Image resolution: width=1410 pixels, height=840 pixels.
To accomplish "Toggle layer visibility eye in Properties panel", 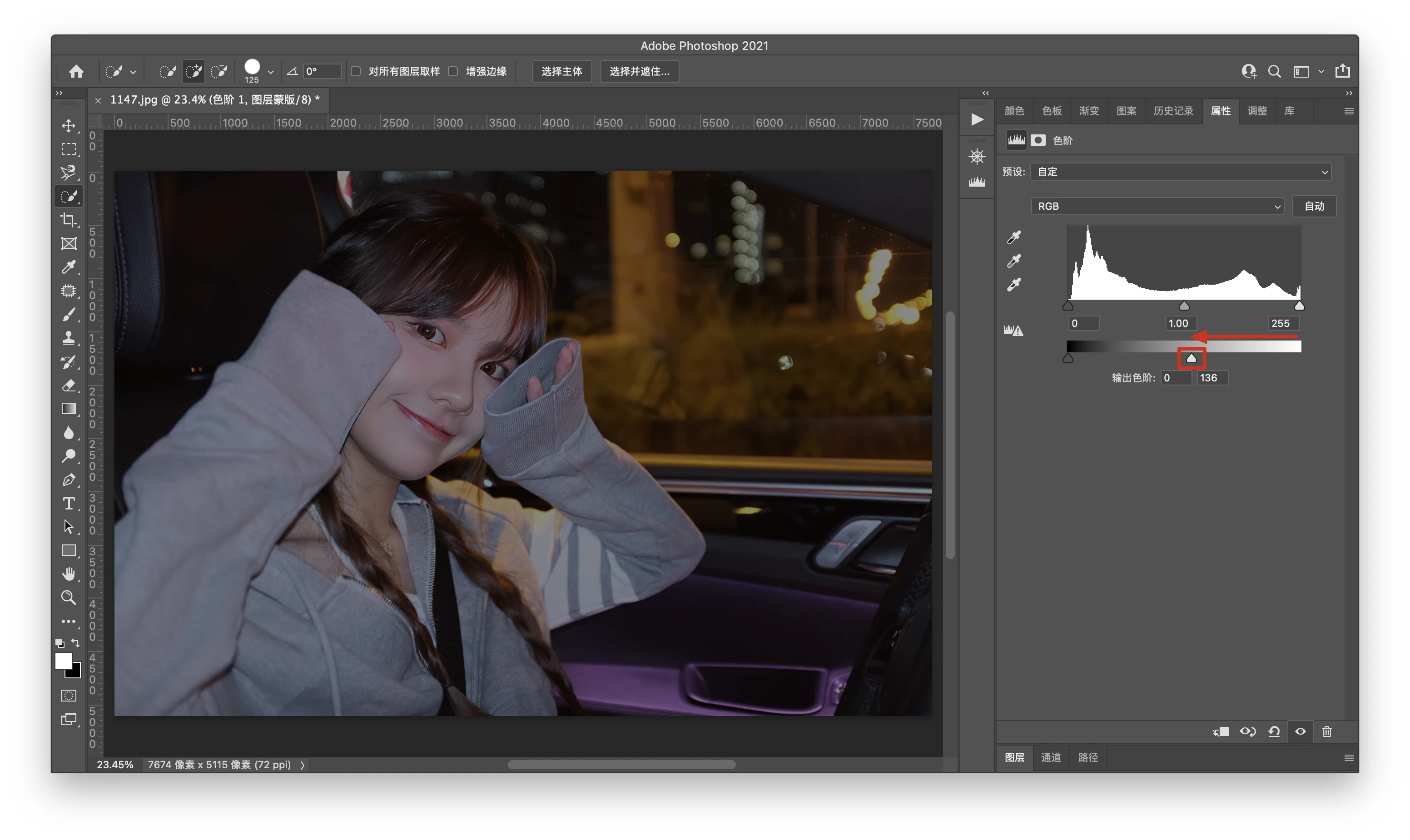I will 1300,731.
